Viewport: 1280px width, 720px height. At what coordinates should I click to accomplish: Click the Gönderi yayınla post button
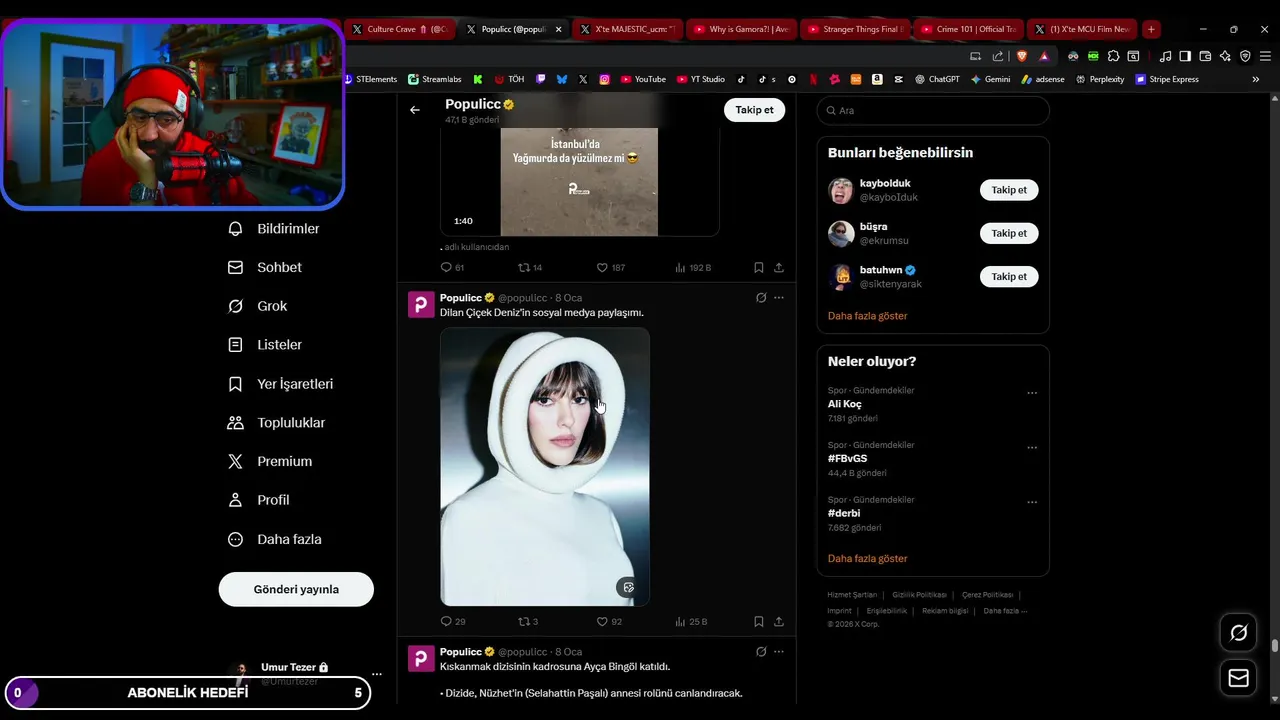point(296,589)
